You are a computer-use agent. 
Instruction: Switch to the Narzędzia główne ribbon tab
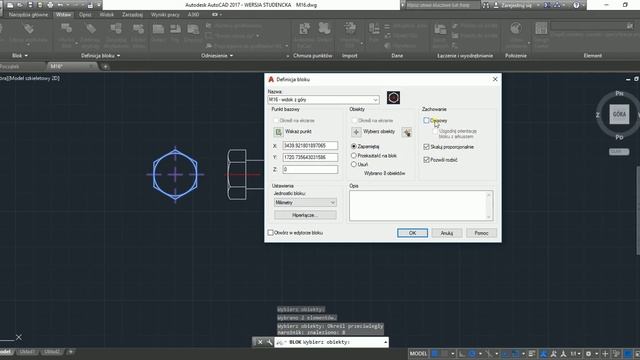28,15
